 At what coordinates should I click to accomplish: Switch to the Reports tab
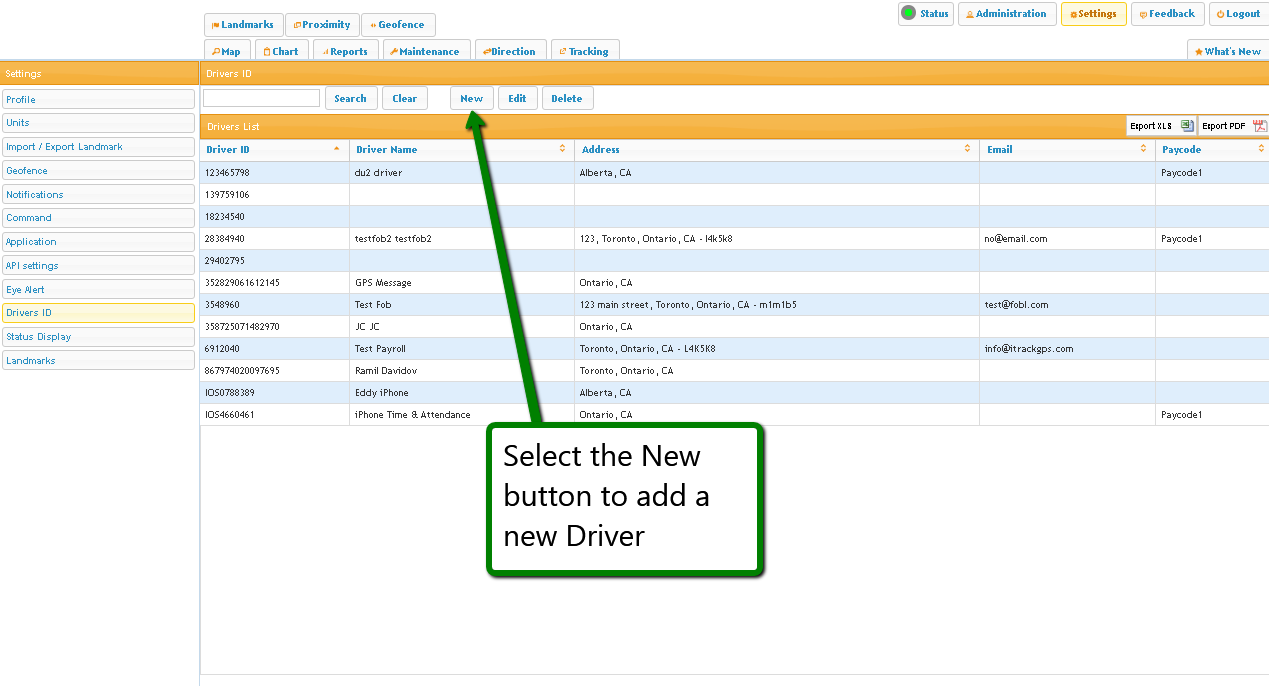tap(344, 51)
